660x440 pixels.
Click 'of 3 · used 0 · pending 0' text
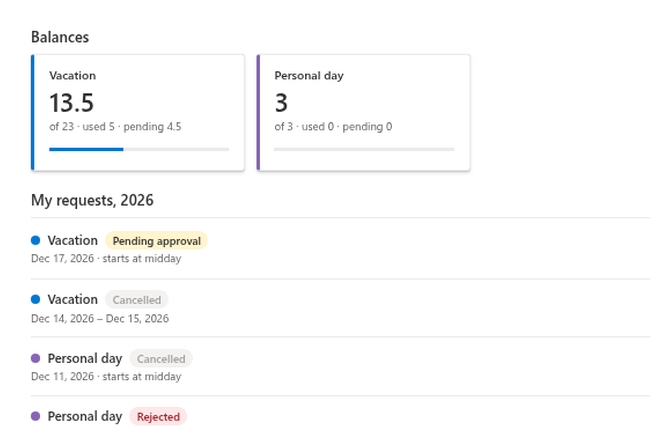point(333,127)
